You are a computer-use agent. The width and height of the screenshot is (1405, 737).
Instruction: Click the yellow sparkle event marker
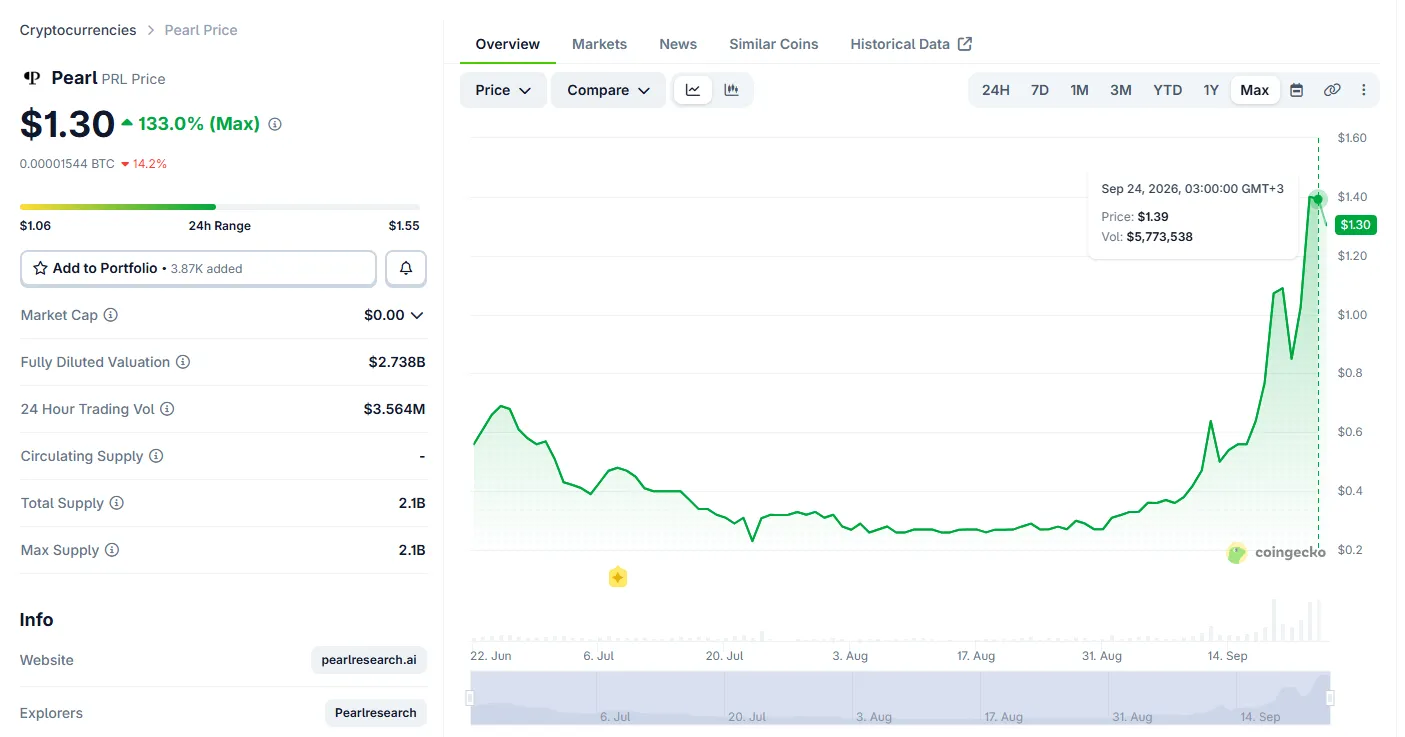click(x=618, y=577)
